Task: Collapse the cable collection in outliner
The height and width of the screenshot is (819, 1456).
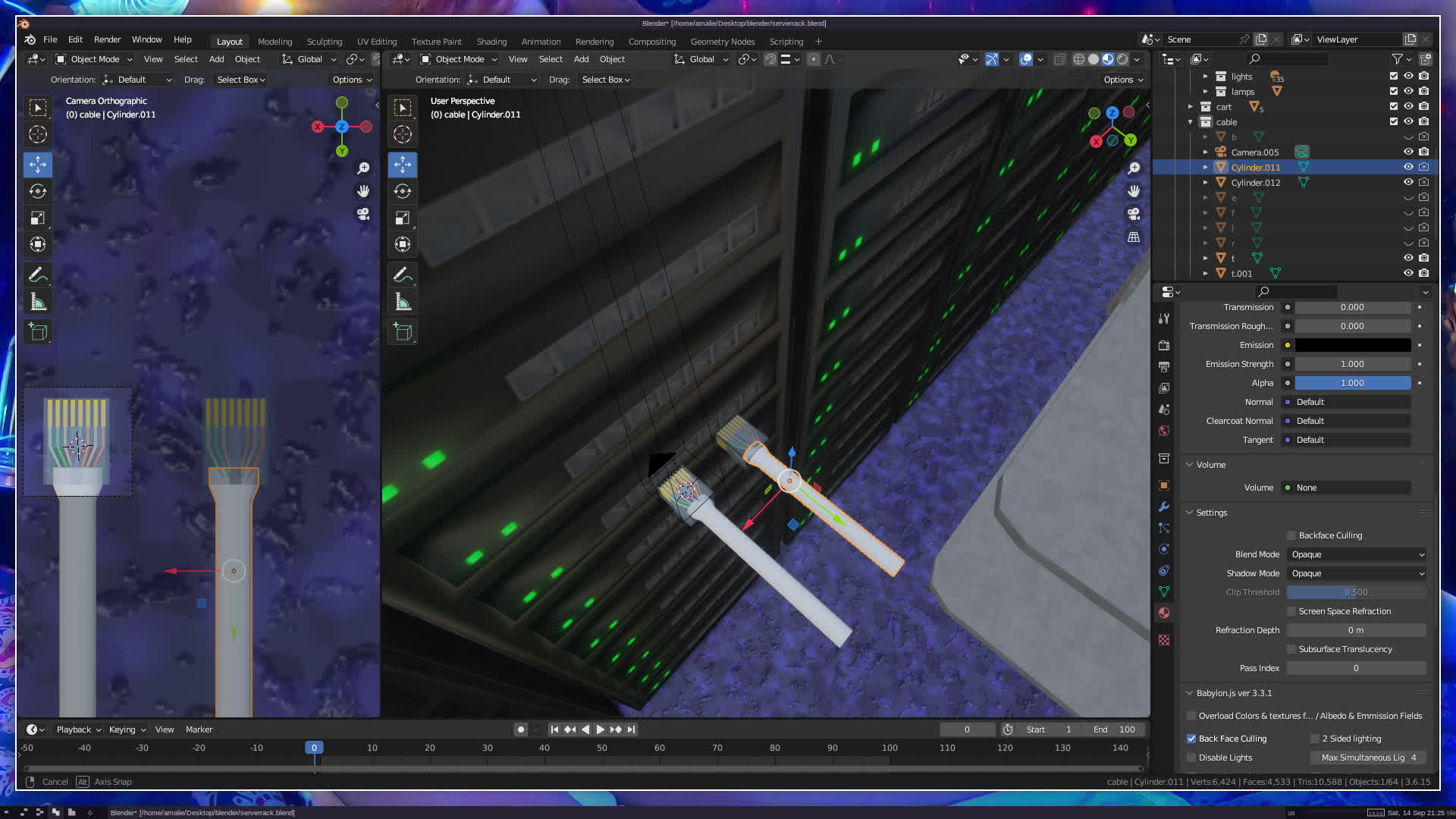Action: 1190,122
